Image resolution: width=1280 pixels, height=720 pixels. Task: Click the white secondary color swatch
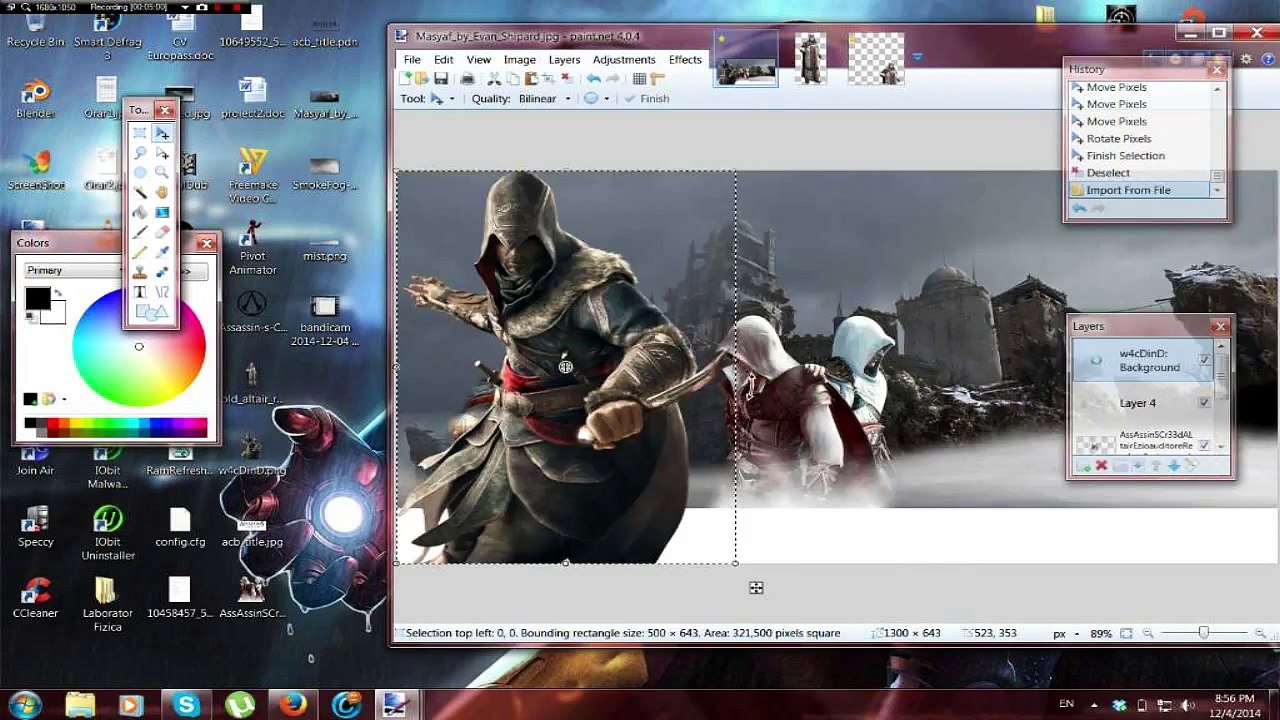[56, 315]
